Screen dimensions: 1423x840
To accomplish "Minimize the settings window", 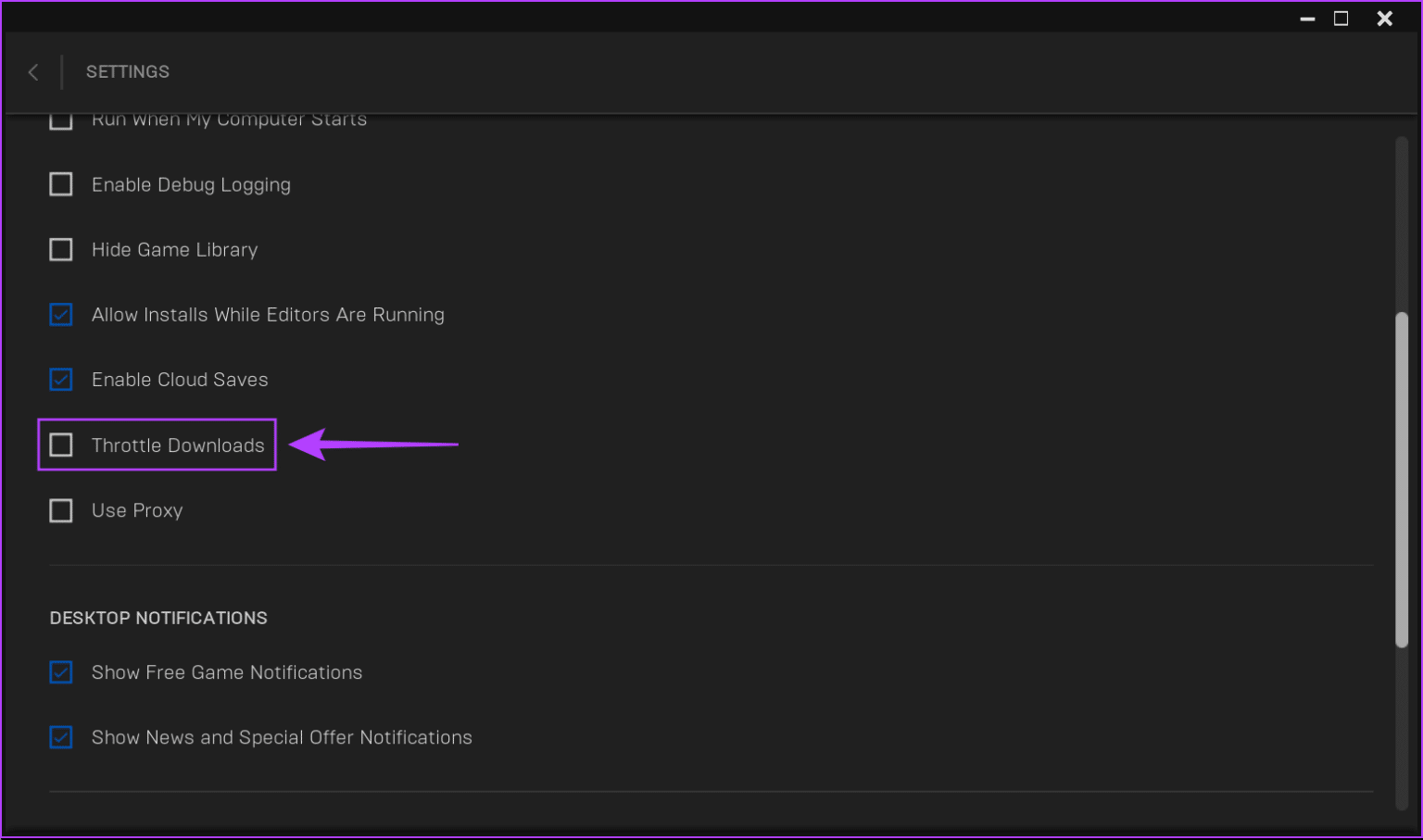I will click(1307, 19).
